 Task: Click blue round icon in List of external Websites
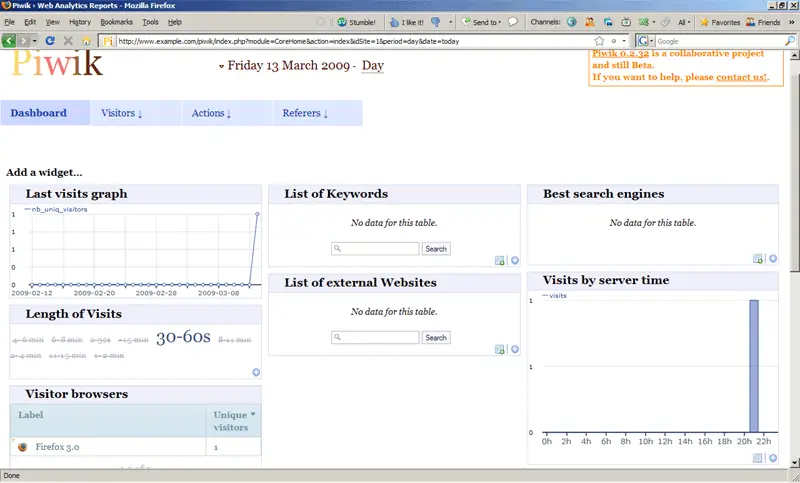tap(515, 349)
